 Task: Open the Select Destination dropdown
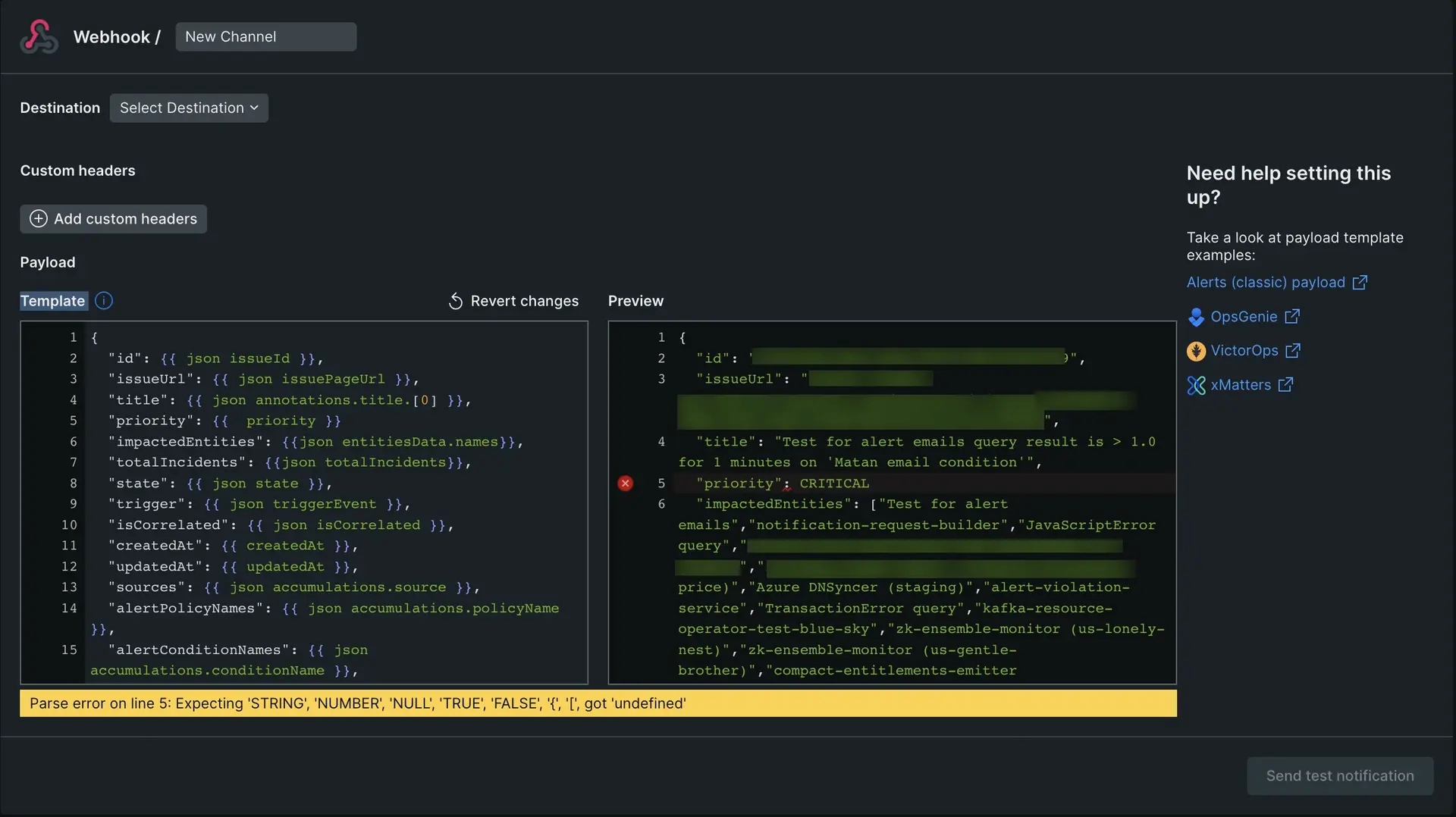click(x=182, y=108)
